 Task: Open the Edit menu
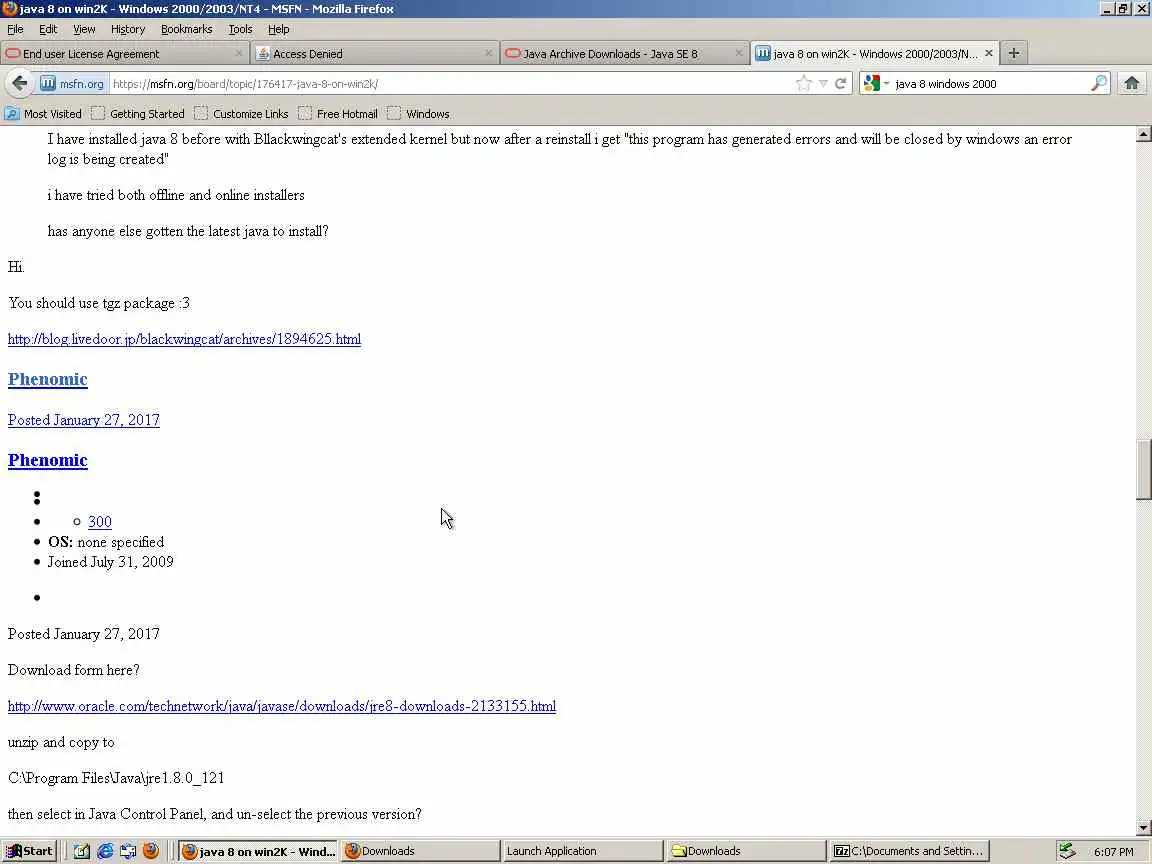point(48,29)
